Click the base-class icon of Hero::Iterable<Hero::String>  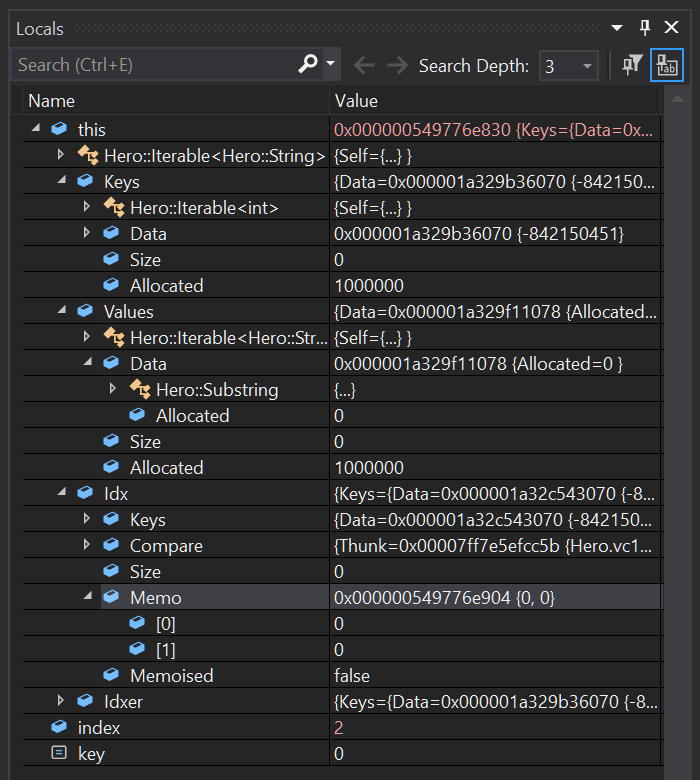coord(88,155)
